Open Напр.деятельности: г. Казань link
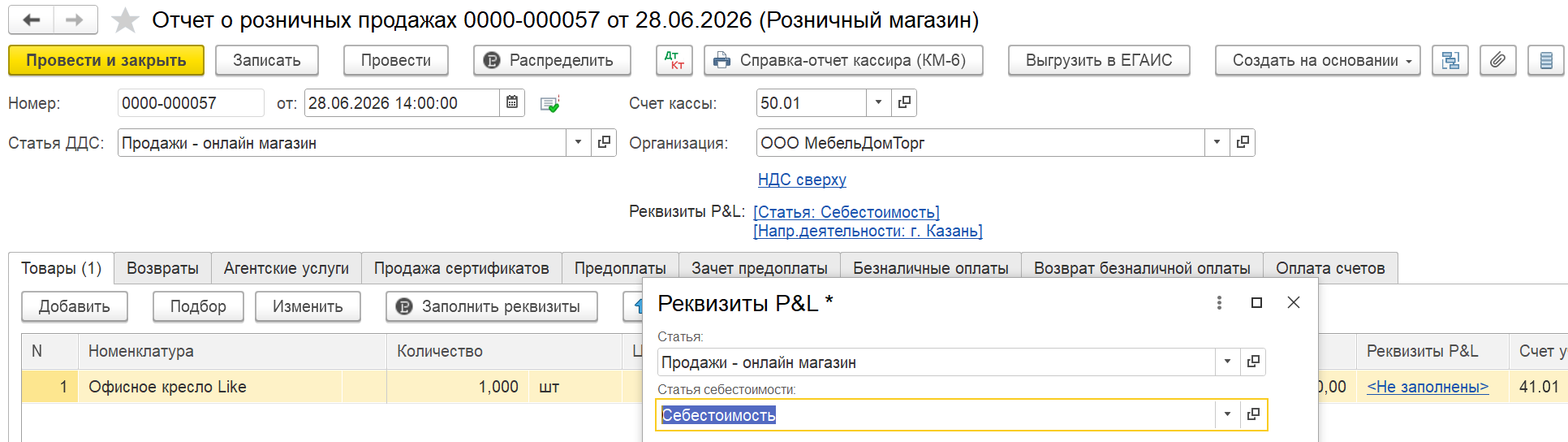 (x=868, y=231)
